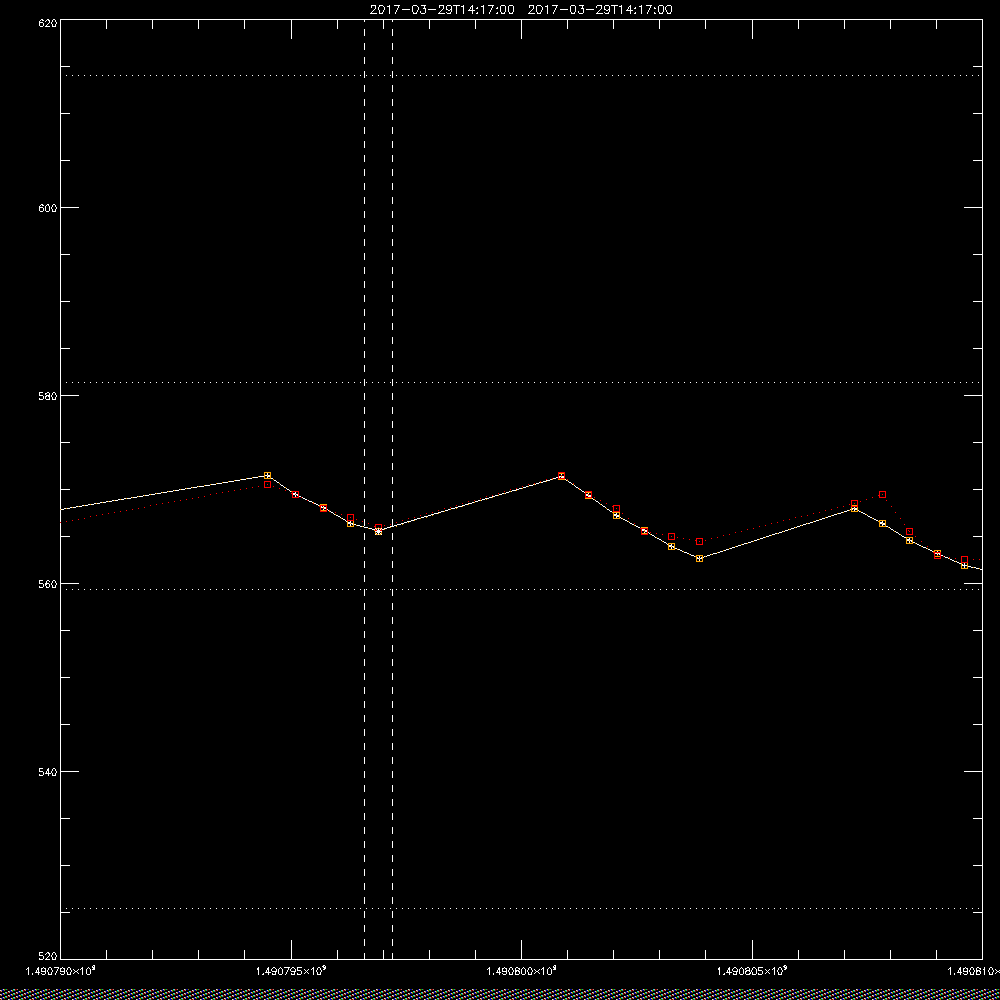Select the 520 y-axis label

[48, 956]
